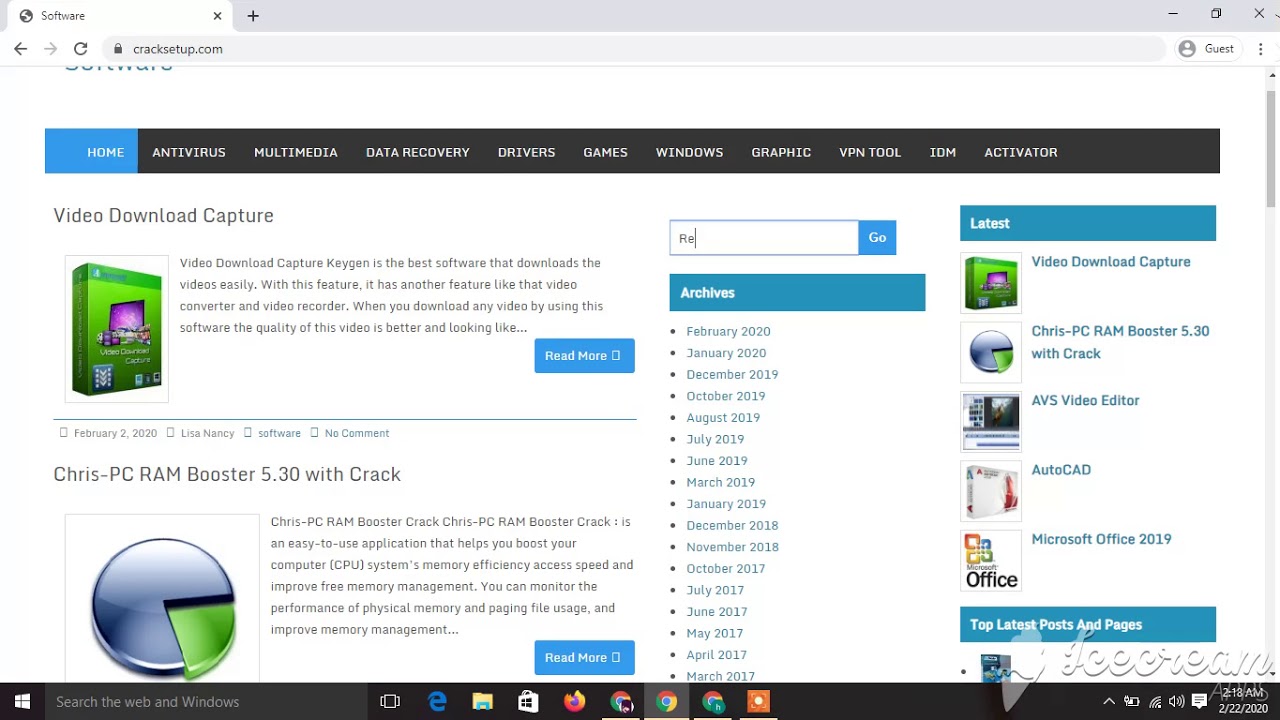The height and width of the screenshot is (720, 1280).
Task: Go to the HOME menu item
Action: tap(105, 152)
